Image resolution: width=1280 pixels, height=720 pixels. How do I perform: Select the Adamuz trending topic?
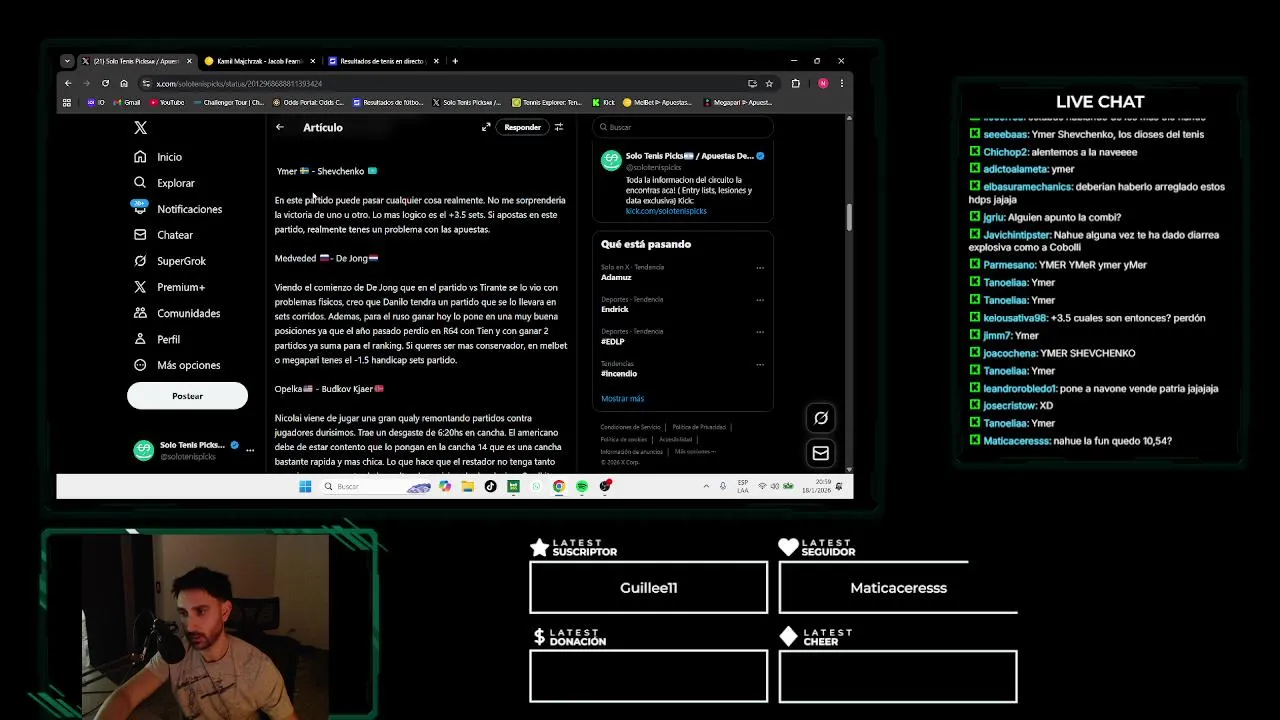(616, 277)
